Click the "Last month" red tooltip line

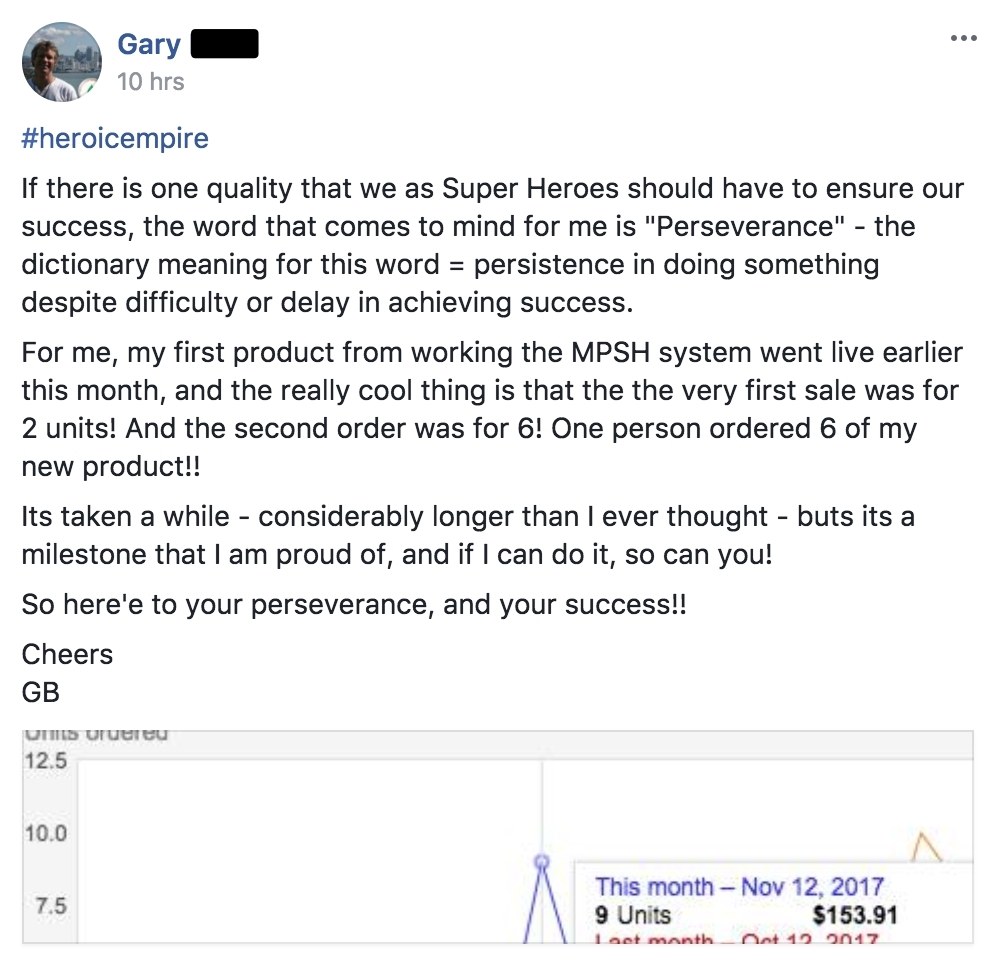tap(735, 939)
